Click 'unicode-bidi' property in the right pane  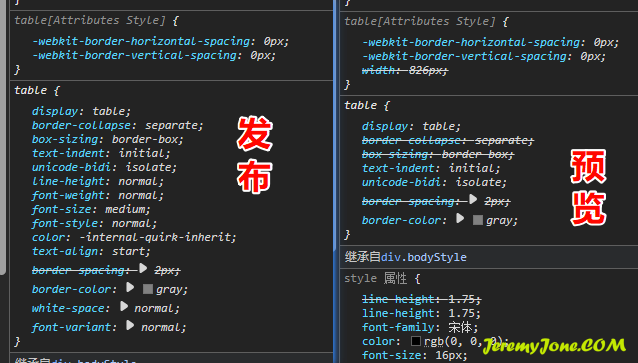402,182
